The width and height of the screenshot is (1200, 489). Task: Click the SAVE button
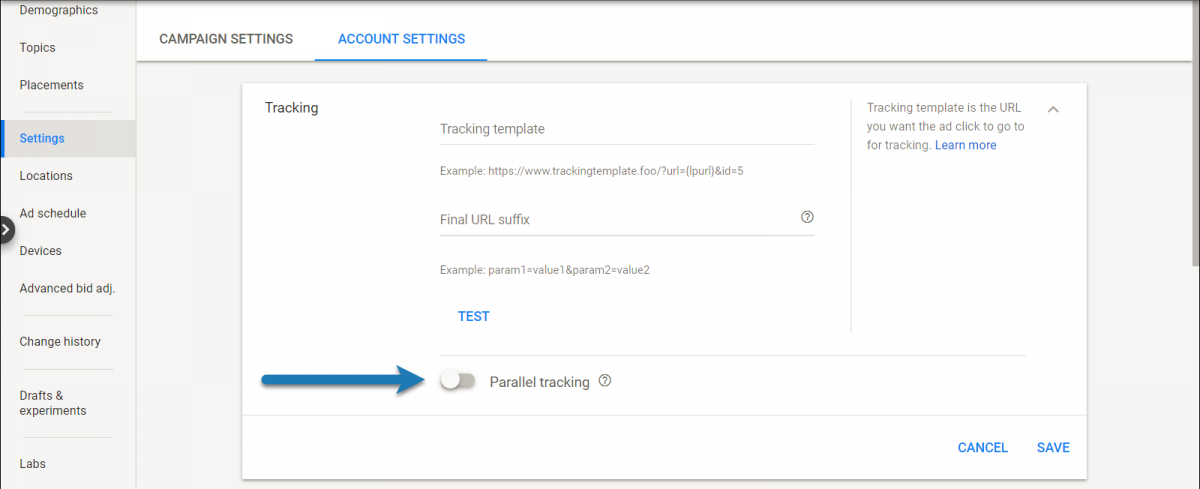1053,448
